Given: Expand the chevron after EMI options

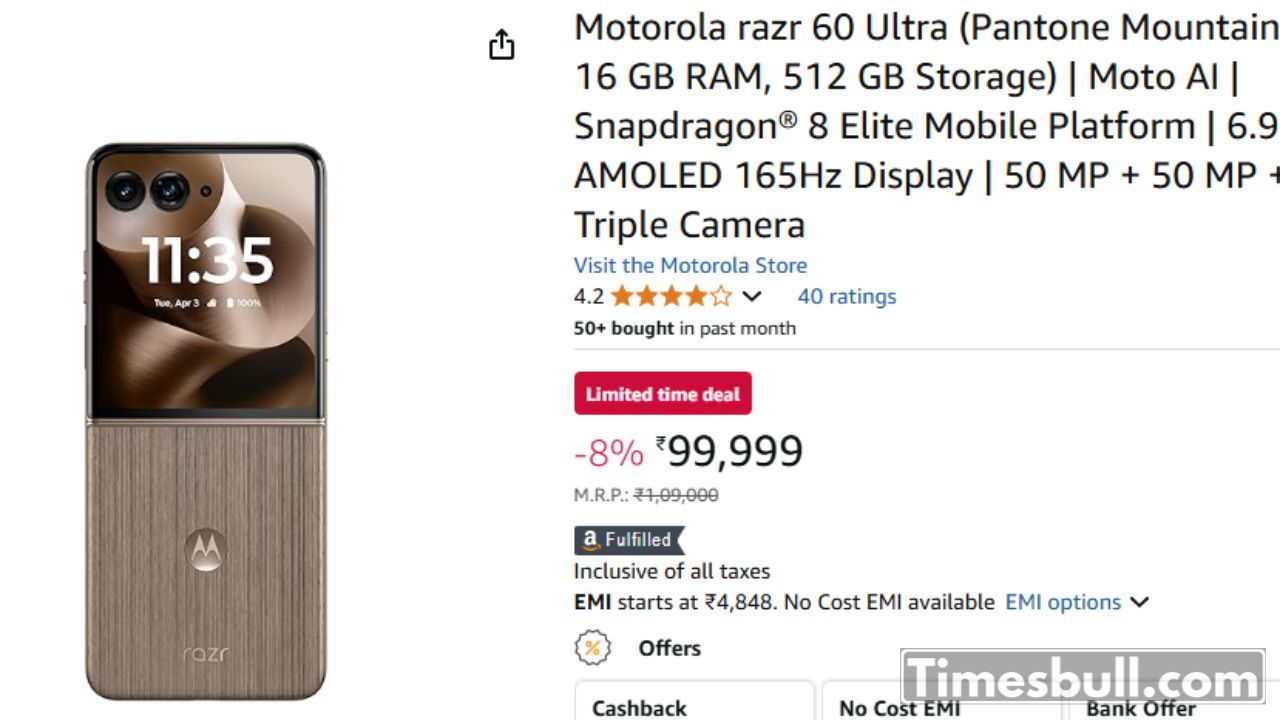Looking at the screenshot, I should point(1139,602).
